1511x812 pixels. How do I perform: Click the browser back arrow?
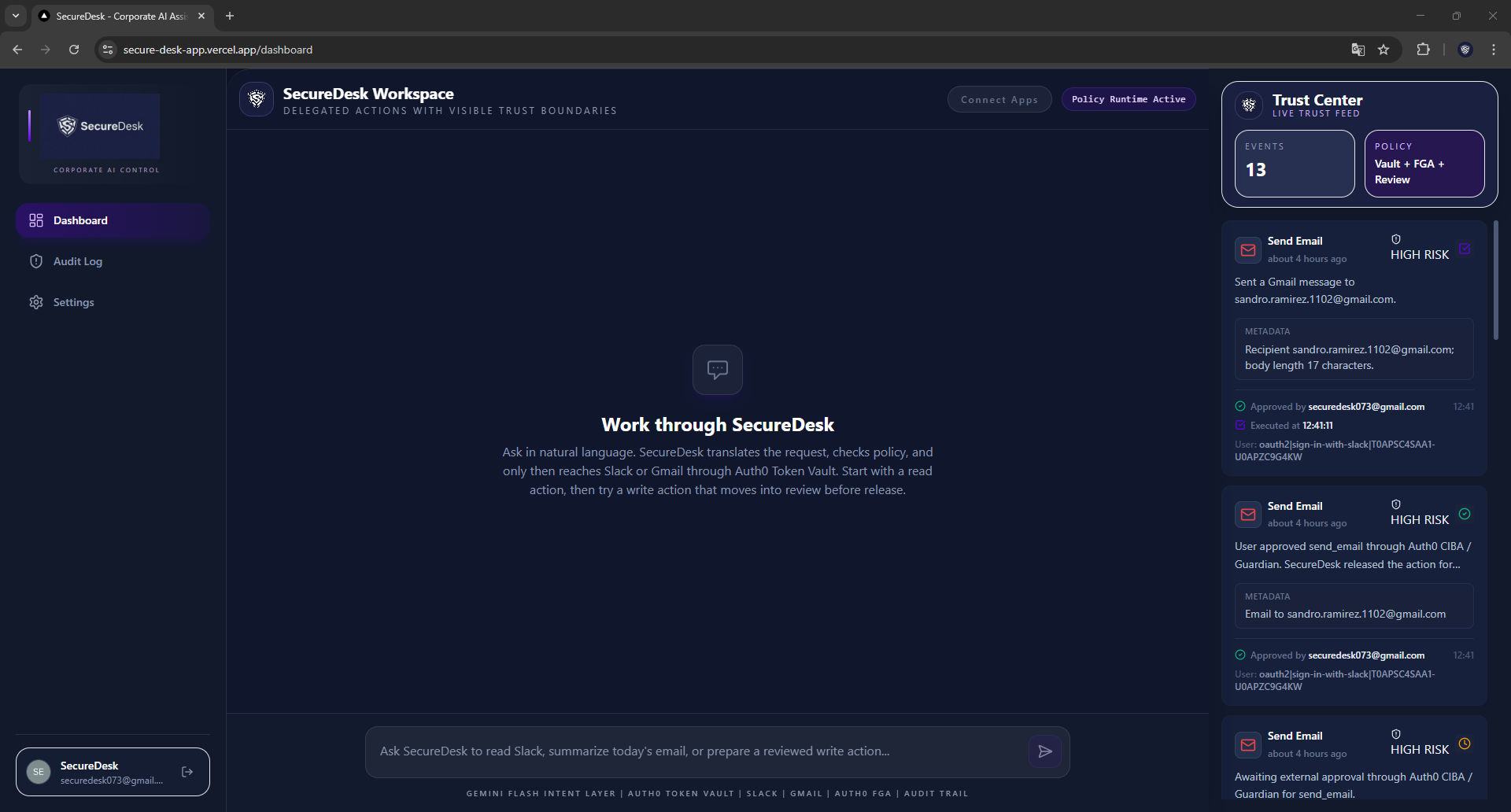17,50
